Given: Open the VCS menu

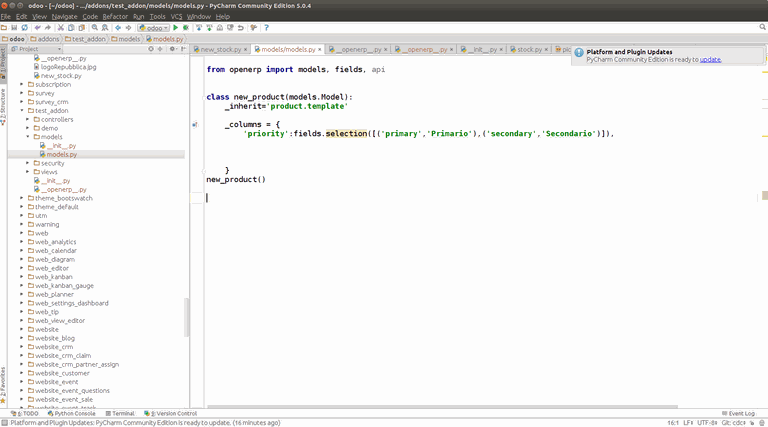Looking at the screenshot, I should click(x=176, y=17).
